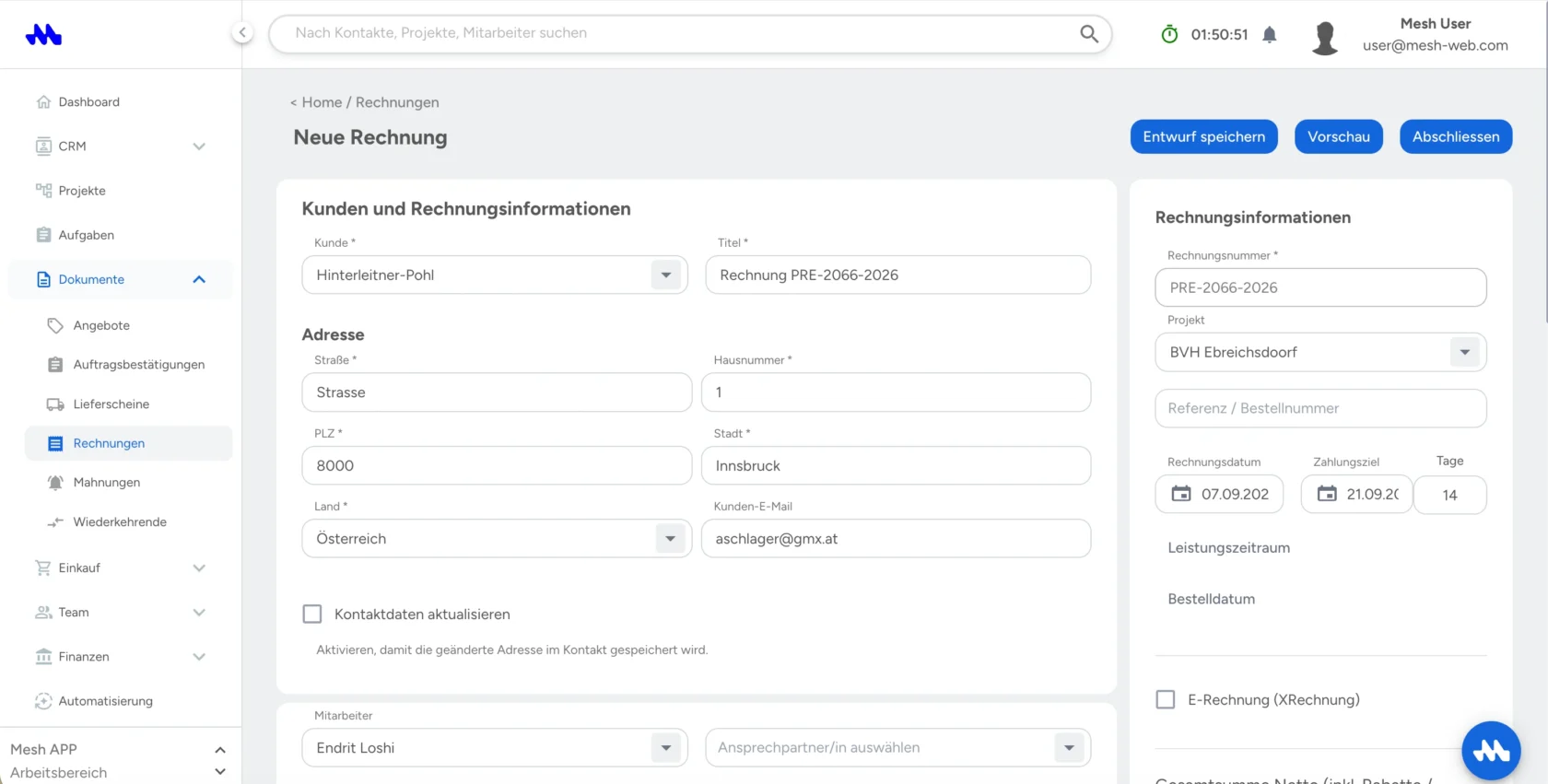The height and width of the screenshot is (784, 1548).
Task: Click the search magnifier icon
Action: click(1089, 34)
